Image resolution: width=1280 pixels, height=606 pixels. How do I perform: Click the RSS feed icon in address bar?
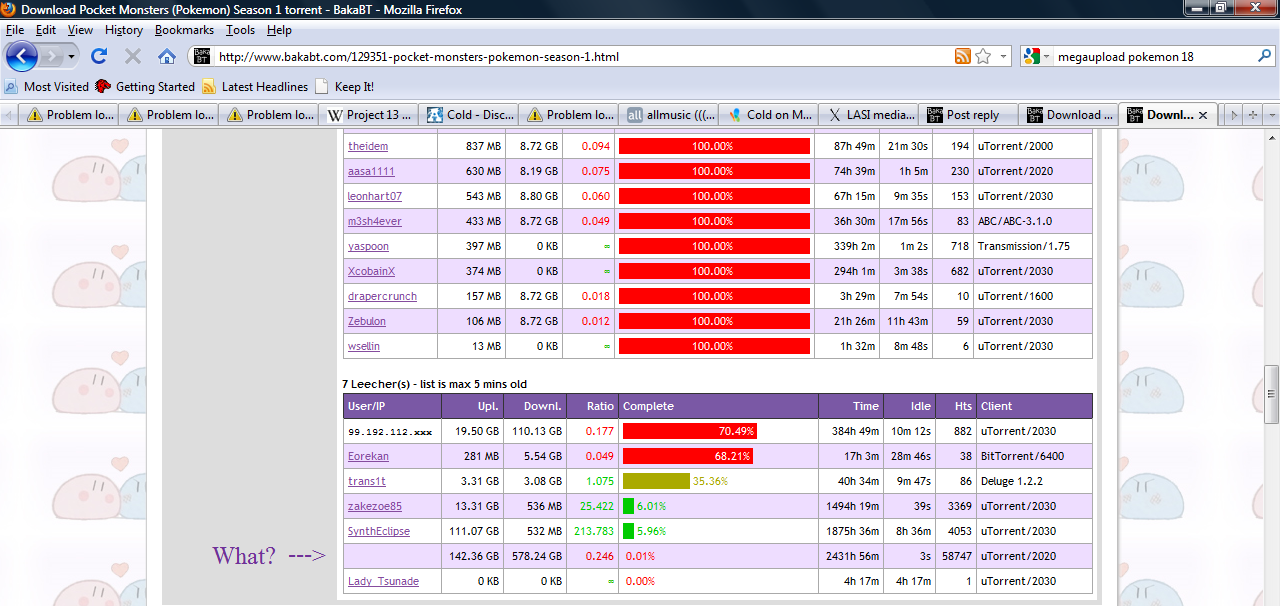(962, 56)
